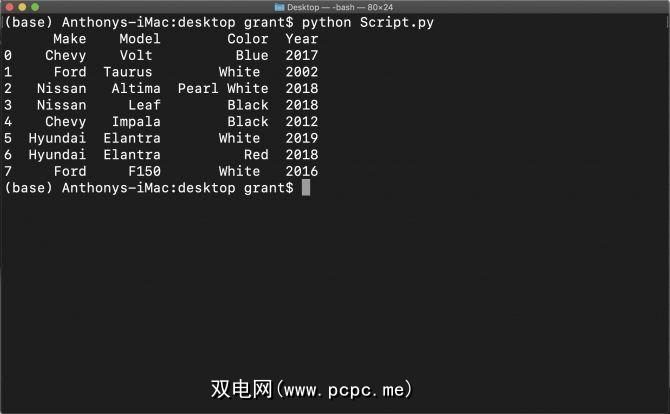Screen dimensions: 670x414
Task: Click 'Black' in the Leaf row
Action: [x=248, y=105]
